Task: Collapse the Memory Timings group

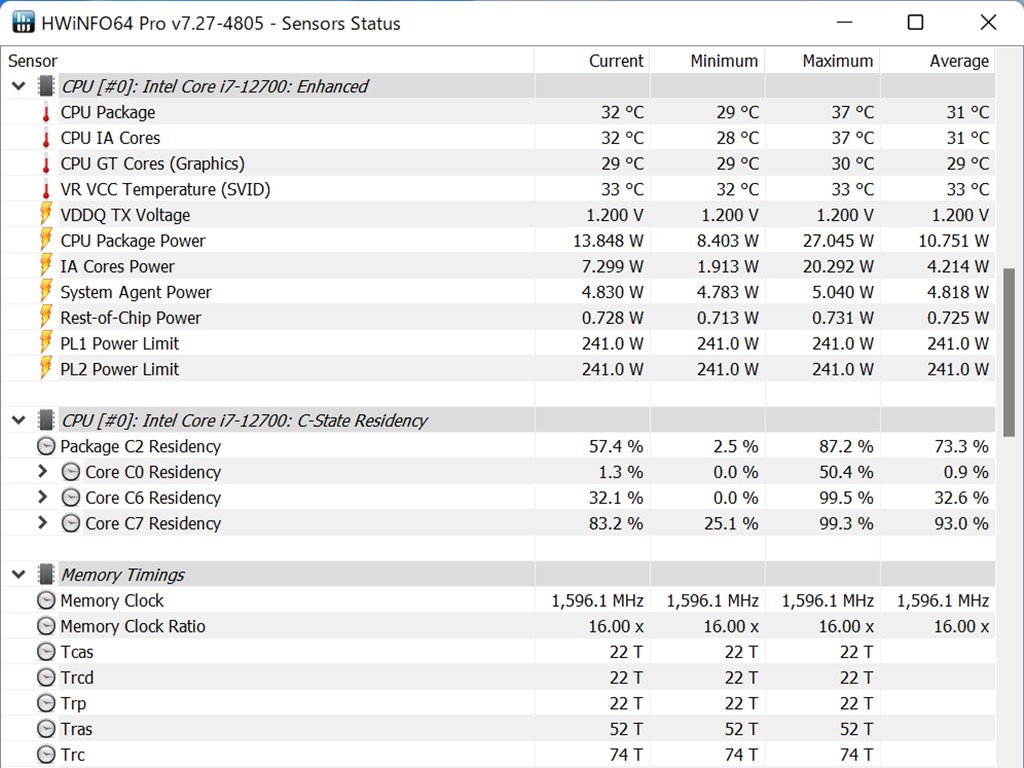Action: pos(18,575)
